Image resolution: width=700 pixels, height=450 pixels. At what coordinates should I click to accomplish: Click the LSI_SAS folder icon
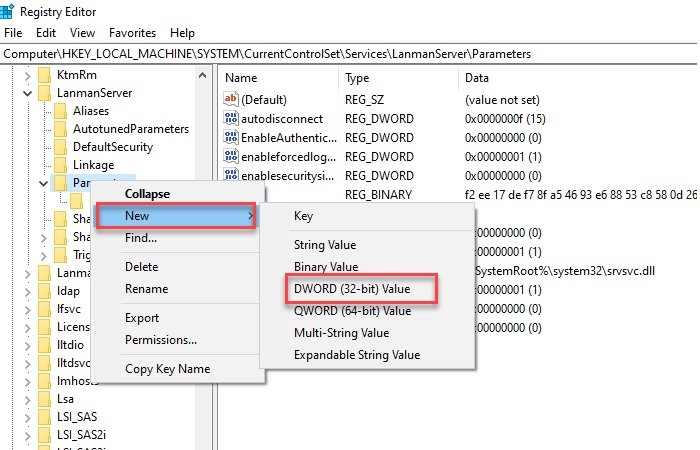click(44, 417)
